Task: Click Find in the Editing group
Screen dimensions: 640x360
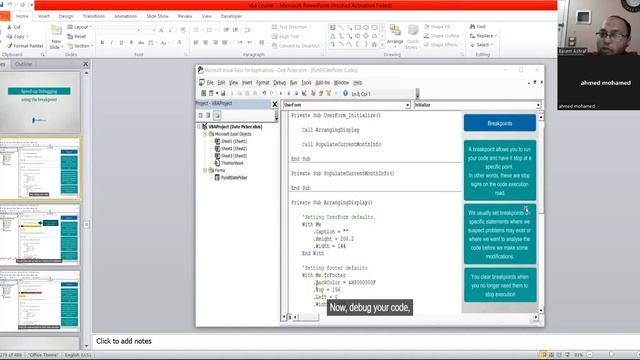Action: 478,27
